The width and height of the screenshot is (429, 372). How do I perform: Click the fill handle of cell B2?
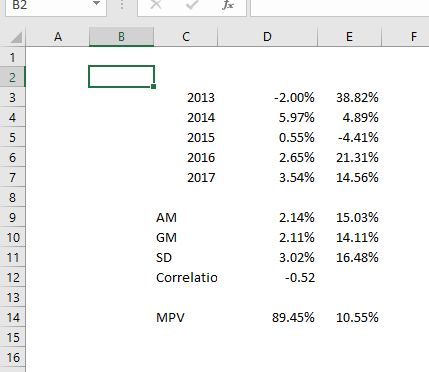pos(153,87)
